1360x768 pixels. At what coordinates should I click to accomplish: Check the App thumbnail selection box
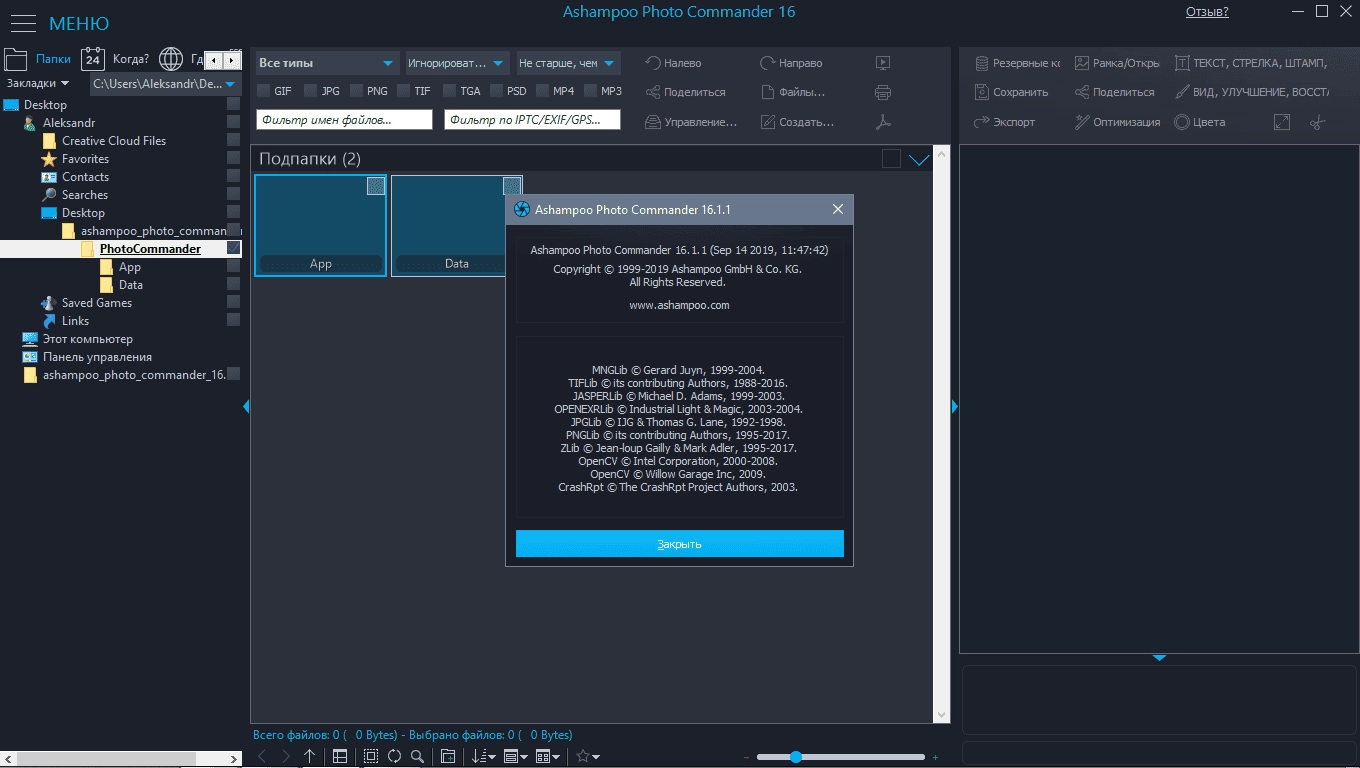coord(375,186)
